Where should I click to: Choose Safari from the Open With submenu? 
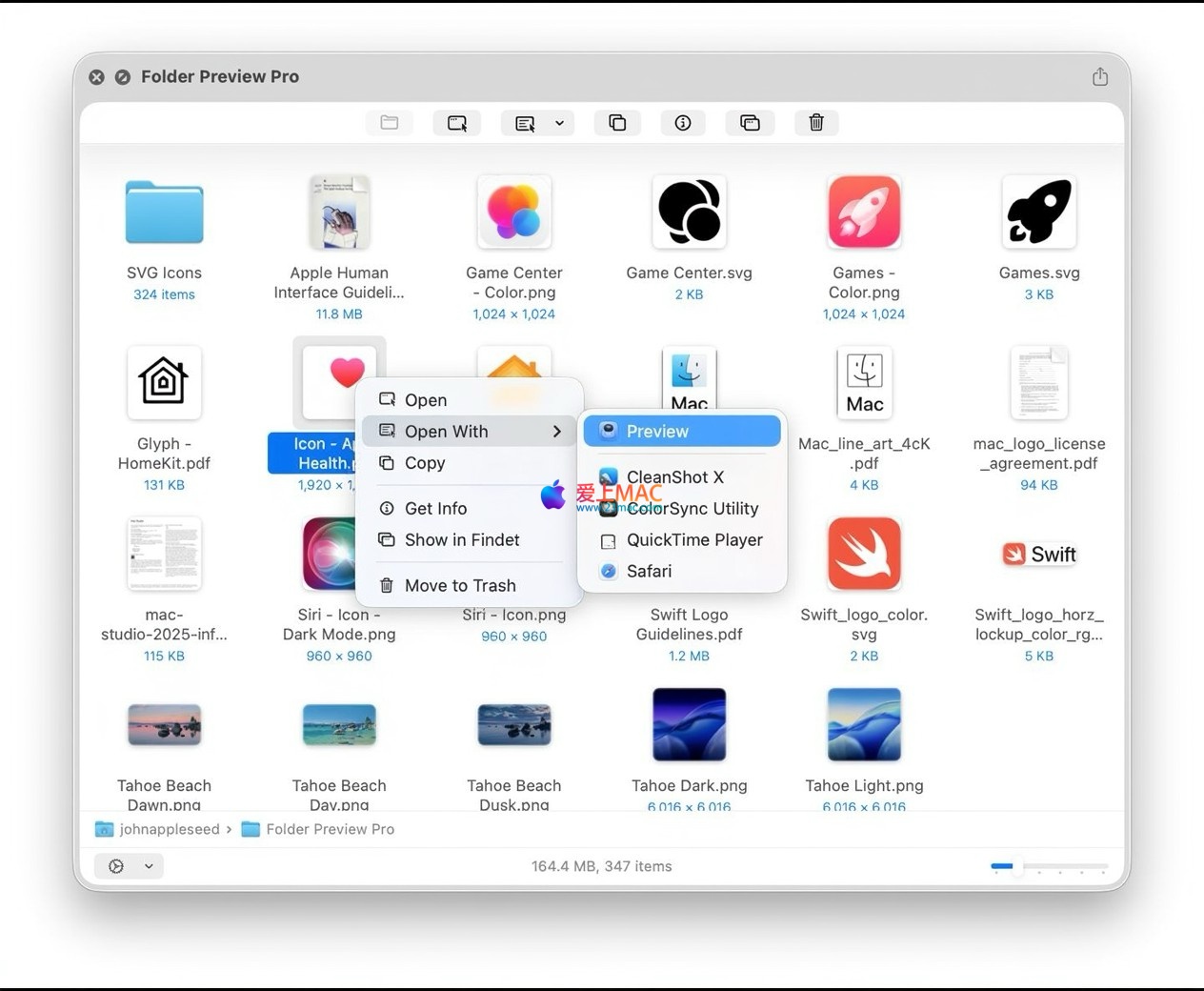coord(648,572)
